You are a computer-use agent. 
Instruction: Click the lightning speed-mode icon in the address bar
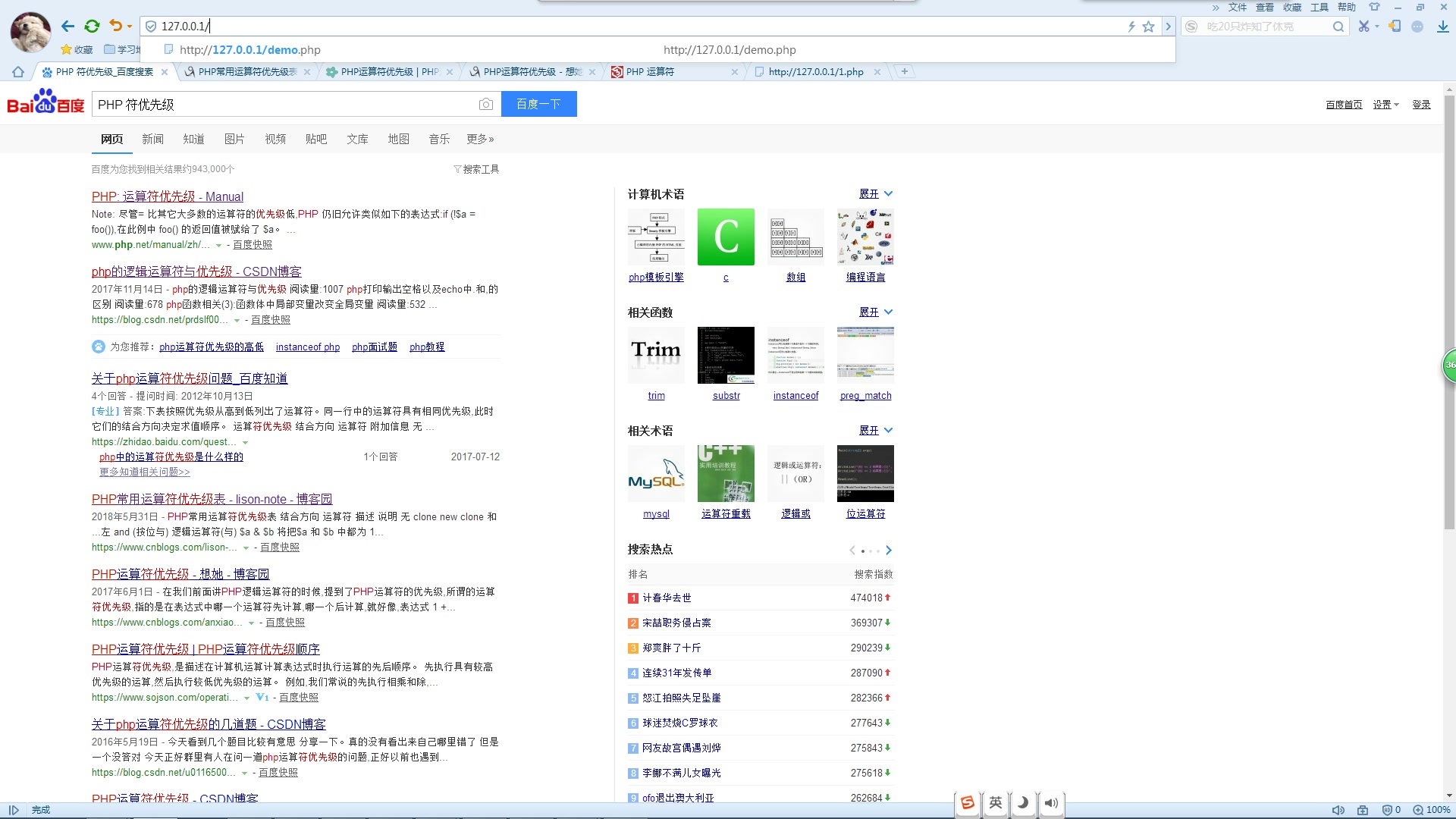[x=1131, y=27]
